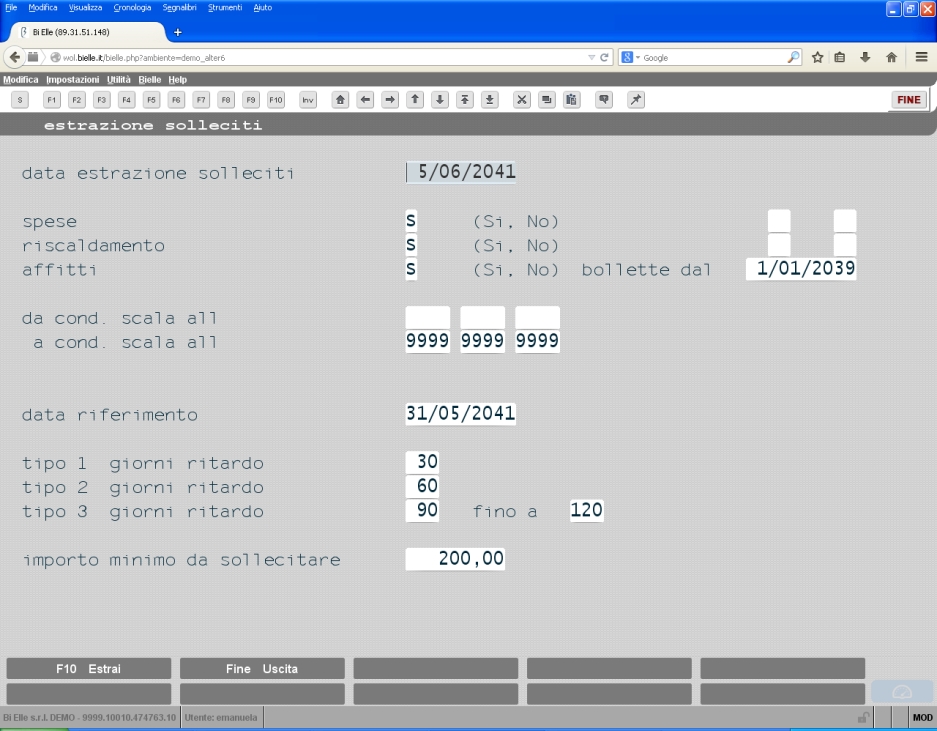This screenshot has width=937, height=731.
Task: Click the scissors cut icon
Action: coord(522,100)
